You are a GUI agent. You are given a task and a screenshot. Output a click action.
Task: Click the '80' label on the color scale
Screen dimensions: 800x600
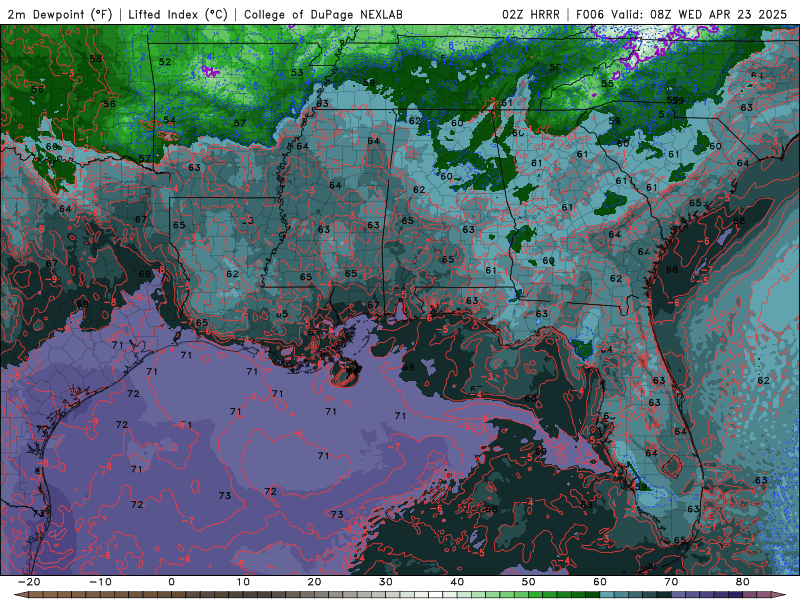pos(743,582)
